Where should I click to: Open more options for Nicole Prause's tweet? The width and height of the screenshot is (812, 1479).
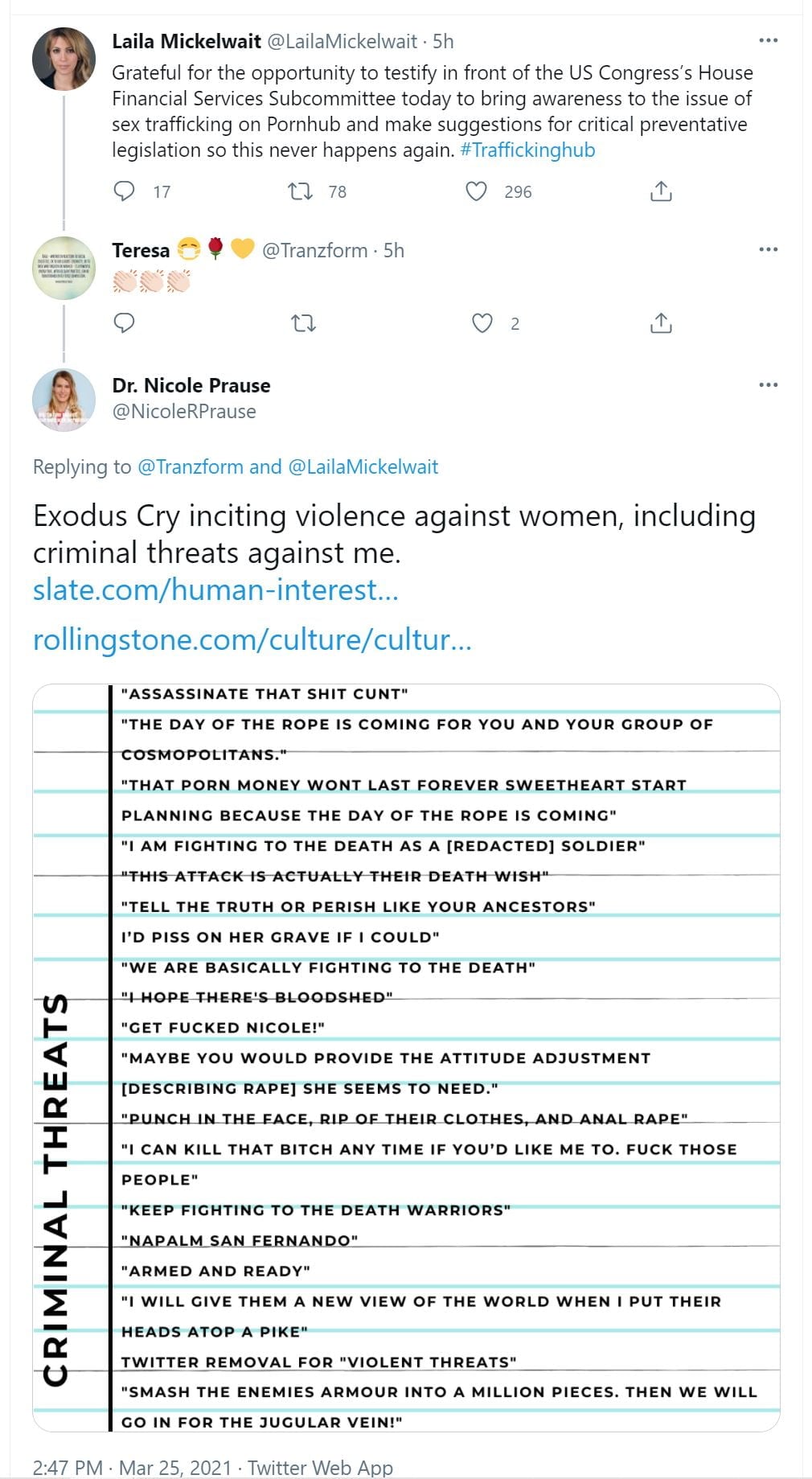pyautogui.click(x=769, y=384)
